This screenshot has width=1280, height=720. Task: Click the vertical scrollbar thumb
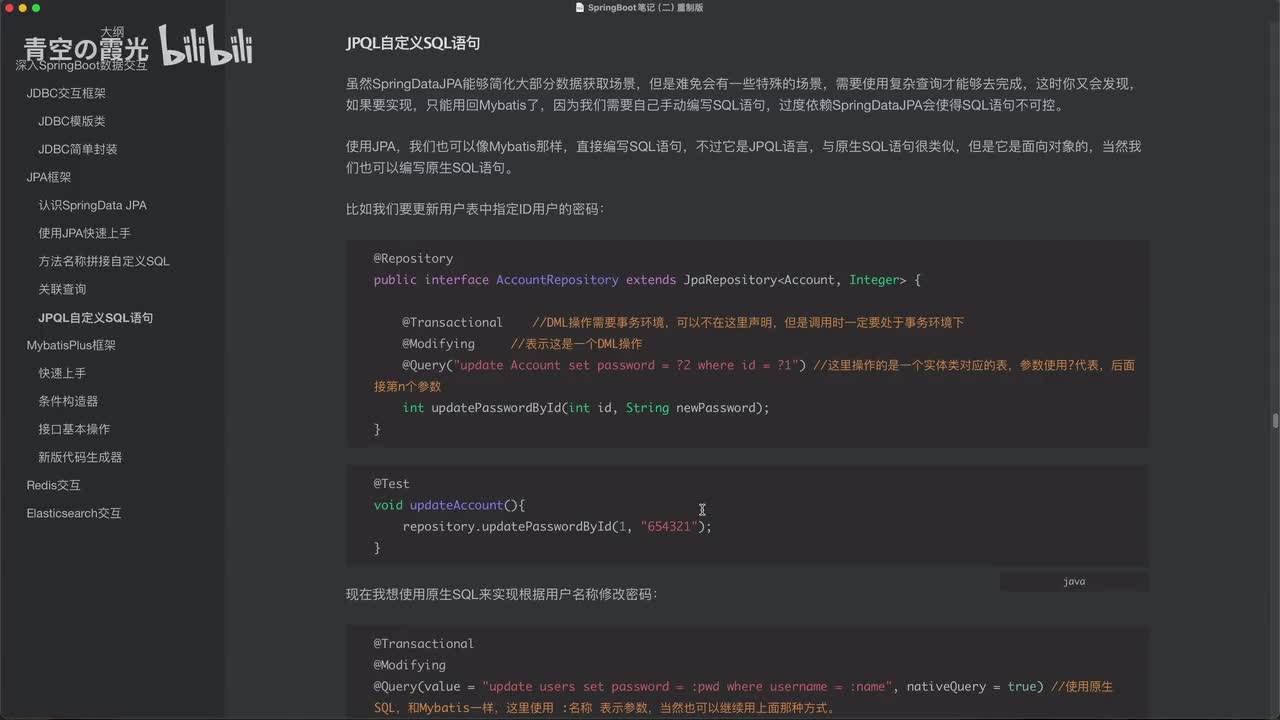pyautogui.click(x=1275, y=421)
